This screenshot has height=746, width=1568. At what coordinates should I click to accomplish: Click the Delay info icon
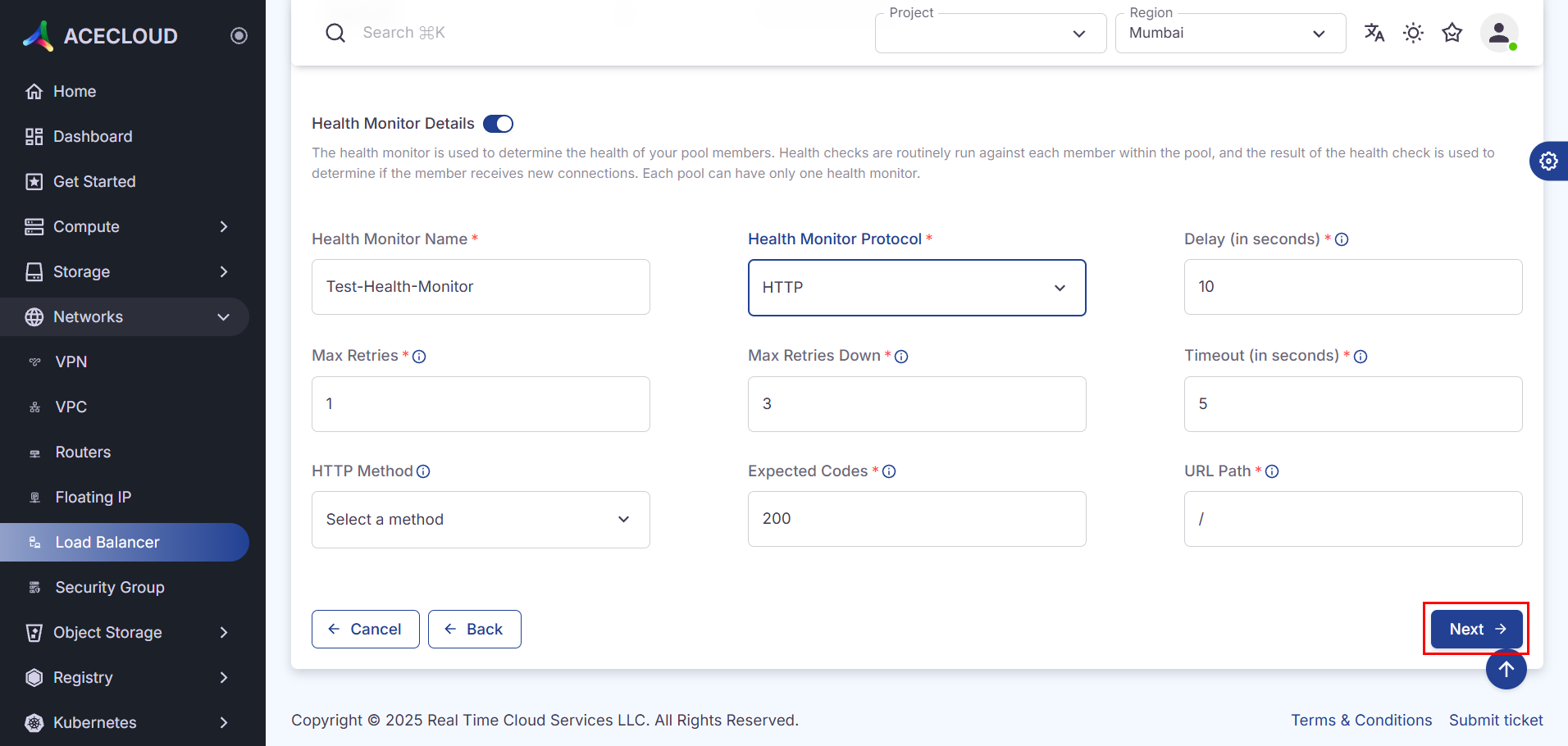pyautogui.click(x=1342, y=239)
